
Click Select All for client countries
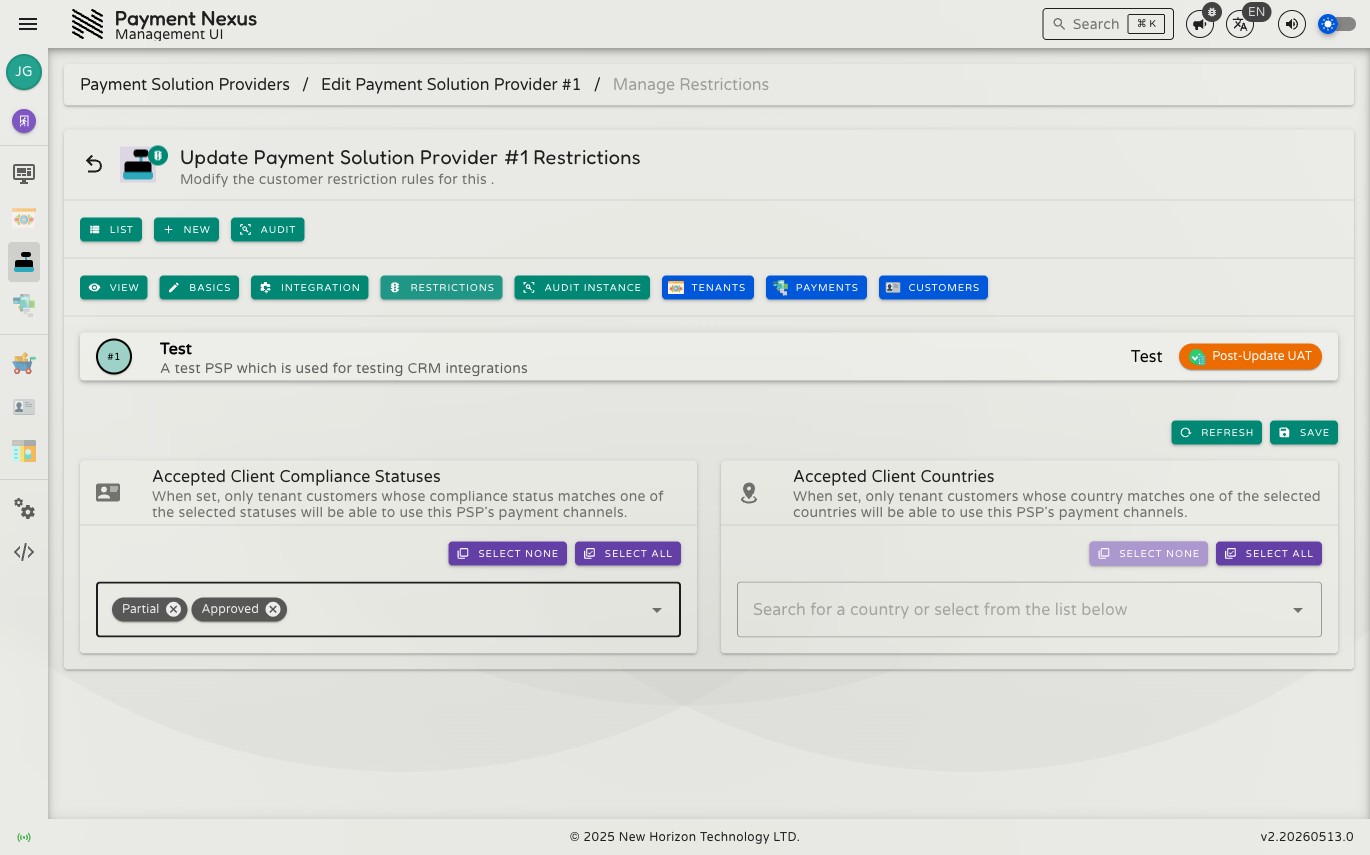coord(1269,553)
